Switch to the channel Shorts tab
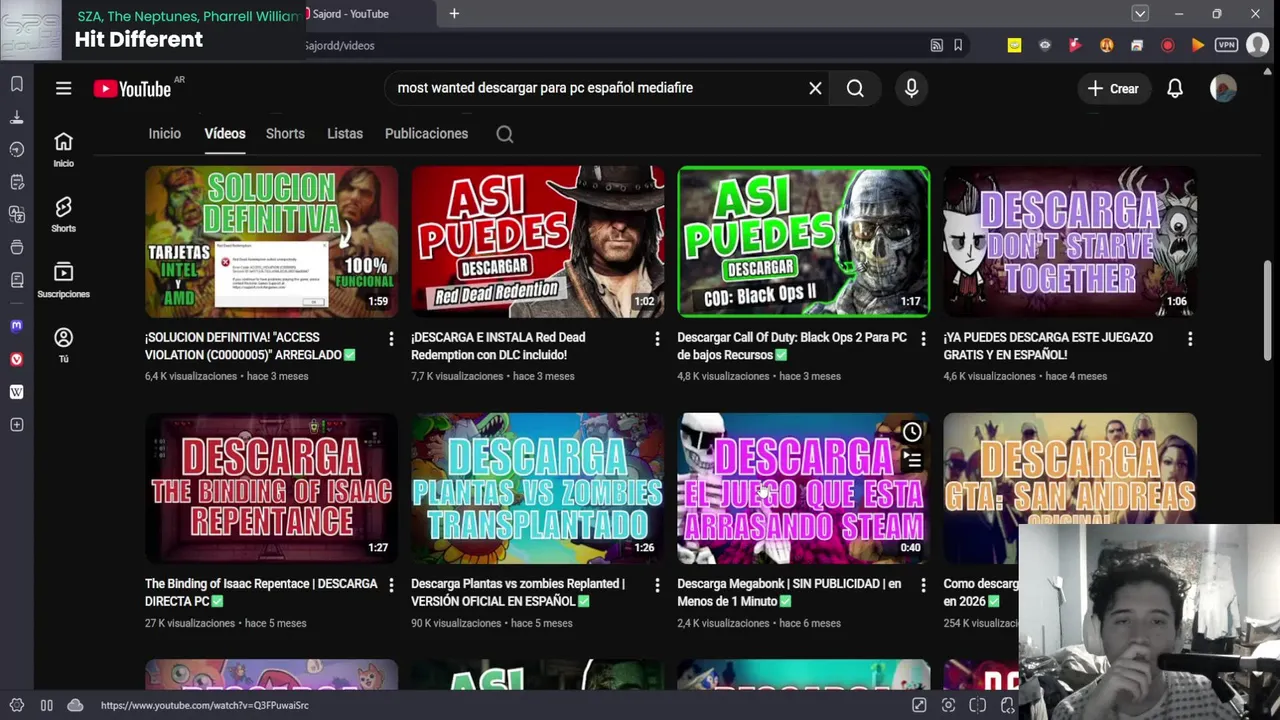1280x720 pixels. 285,134
